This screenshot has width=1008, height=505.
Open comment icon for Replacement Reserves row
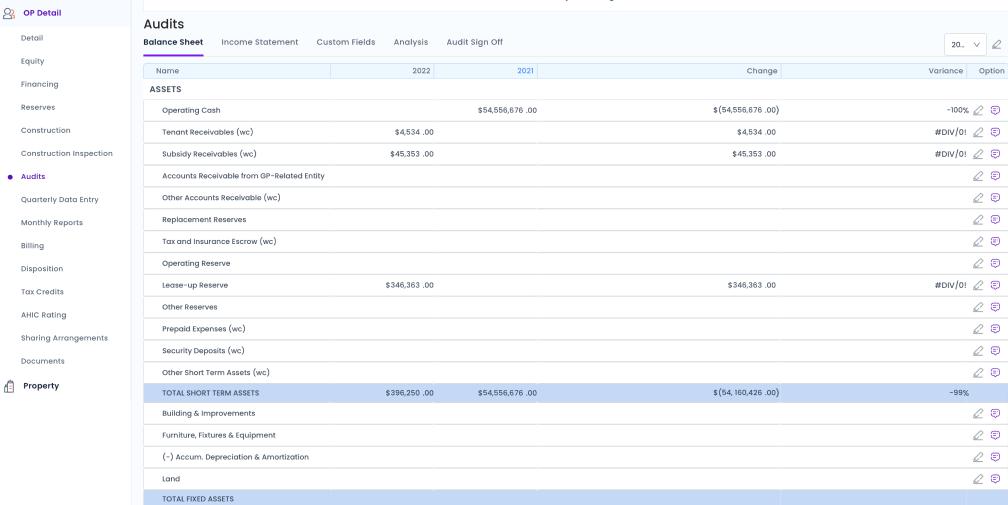point(995,220)
